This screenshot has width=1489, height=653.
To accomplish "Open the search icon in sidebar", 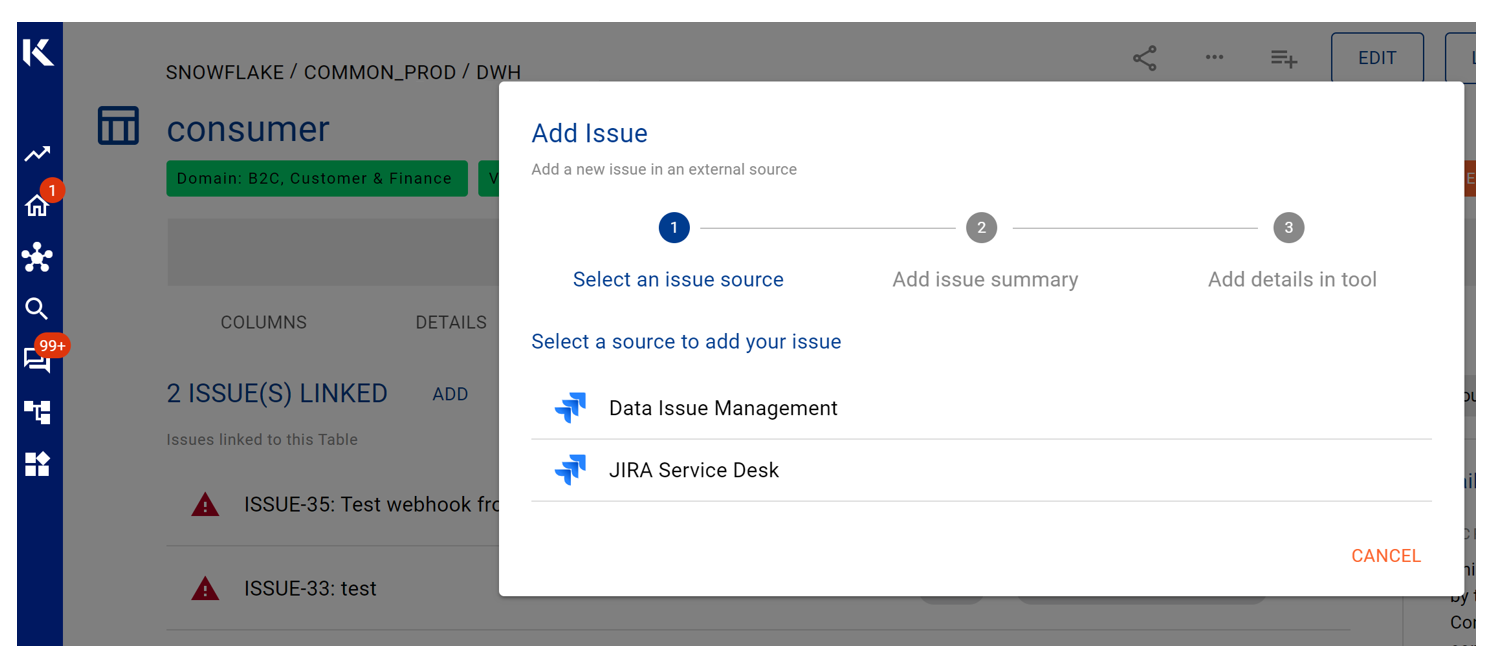I will pos(37,309).
